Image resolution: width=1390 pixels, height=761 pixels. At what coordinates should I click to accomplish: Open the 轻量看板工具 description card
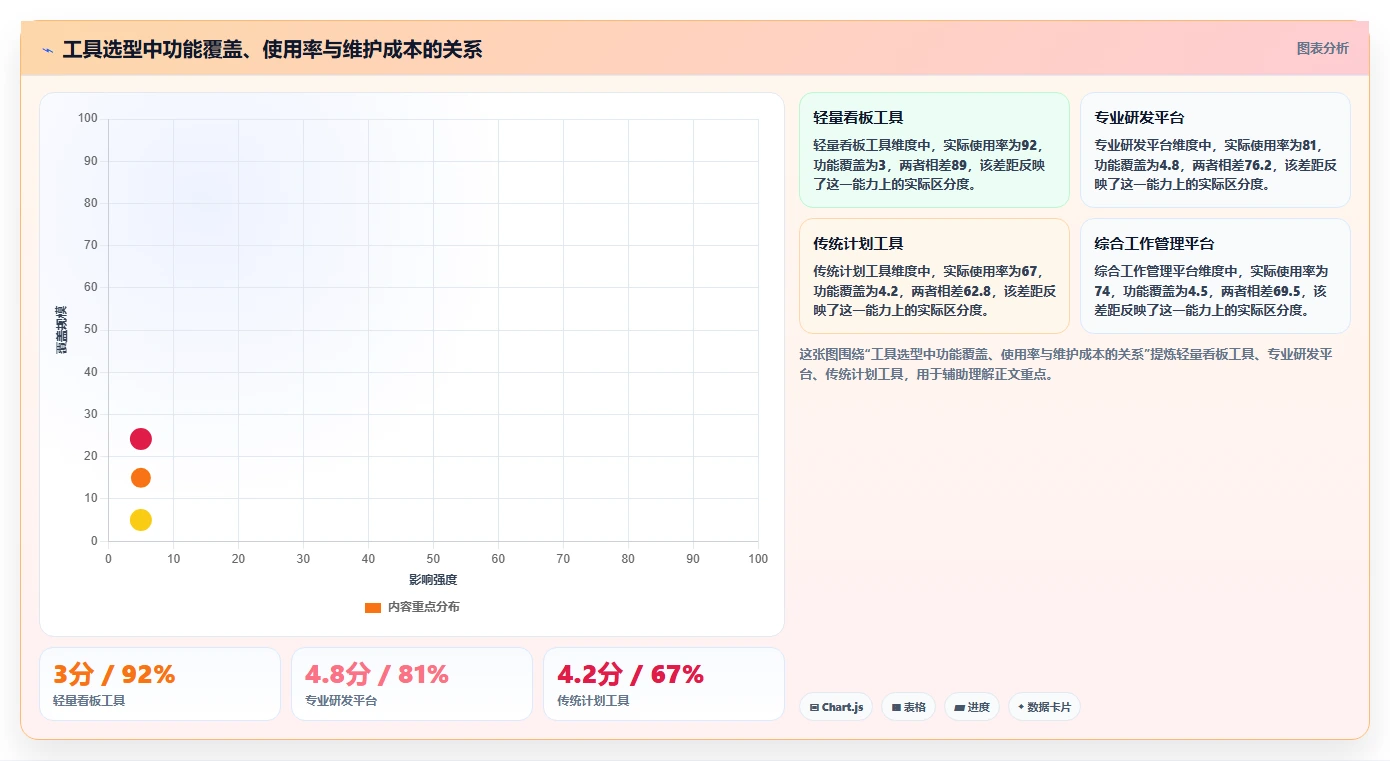(934, 150)
